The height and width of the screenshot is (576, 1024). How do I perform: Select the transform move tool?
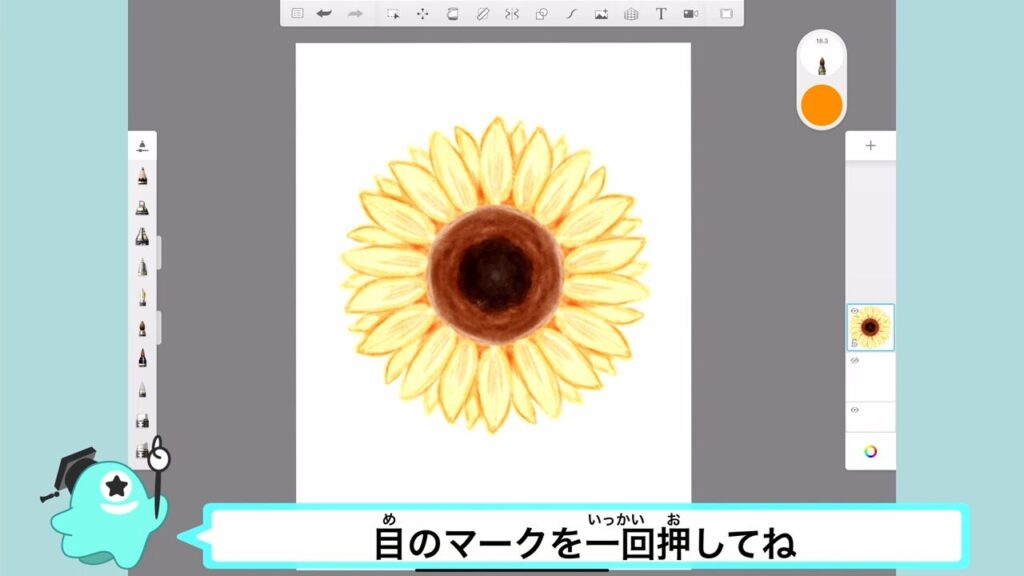(x=422, y=14)
